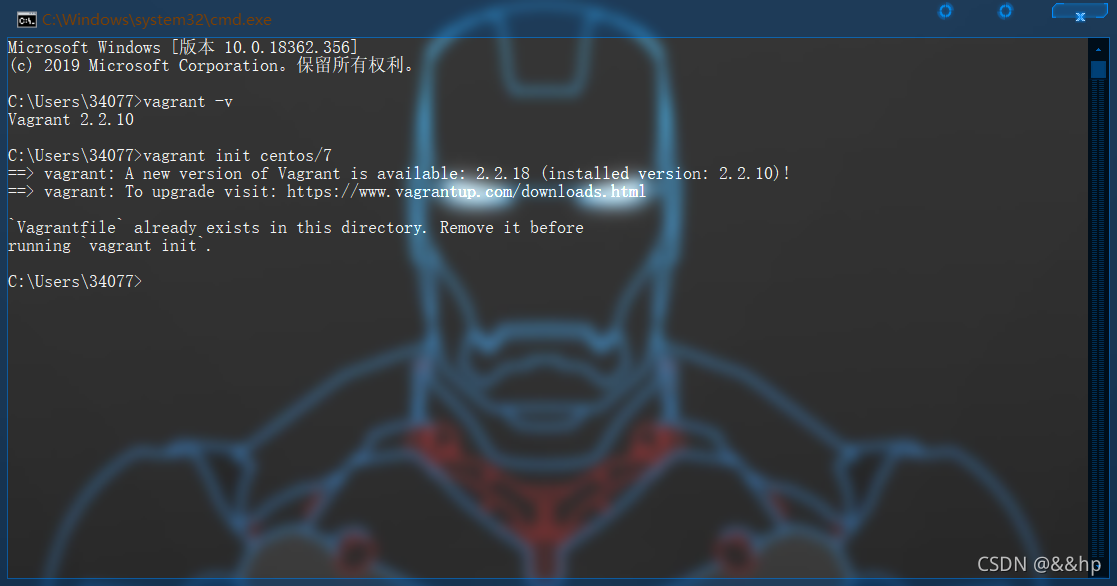The height and width of the screenshot is (586, 1117).
Task: Click the scrollbar up arrow
Action: click(1098, 49)
